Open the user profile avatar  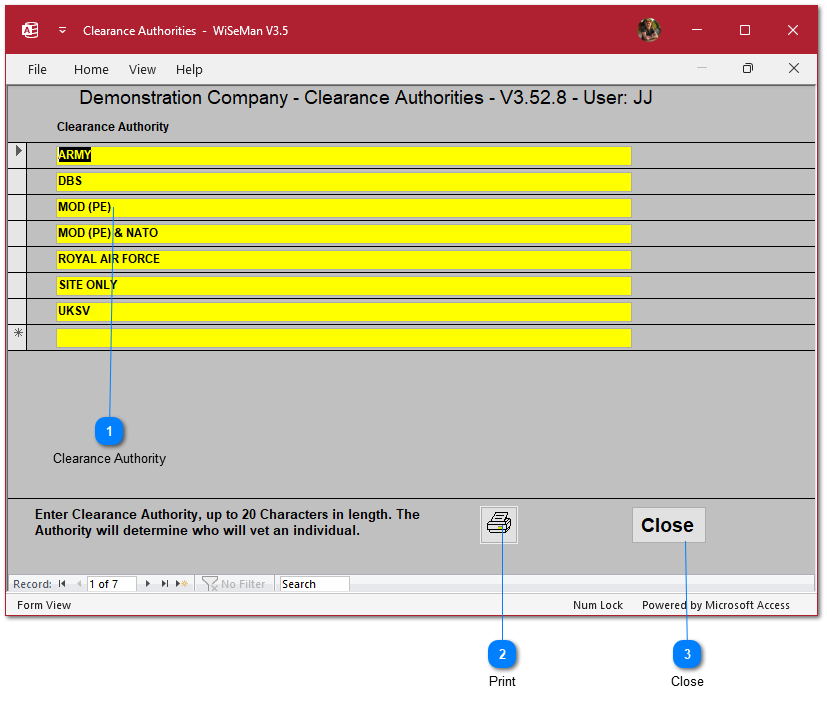pos(649,30)
